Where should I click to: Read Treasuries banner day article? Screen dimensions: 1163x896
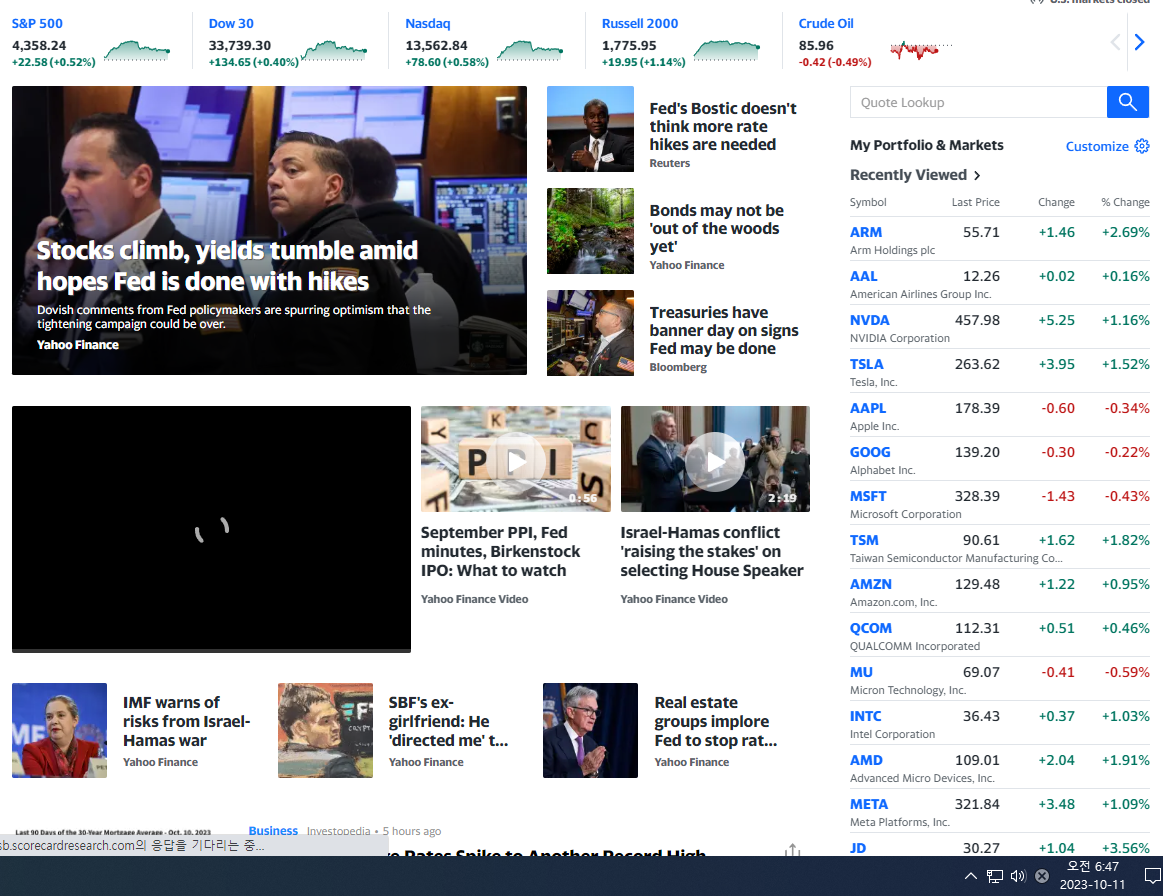coord(724,331)
